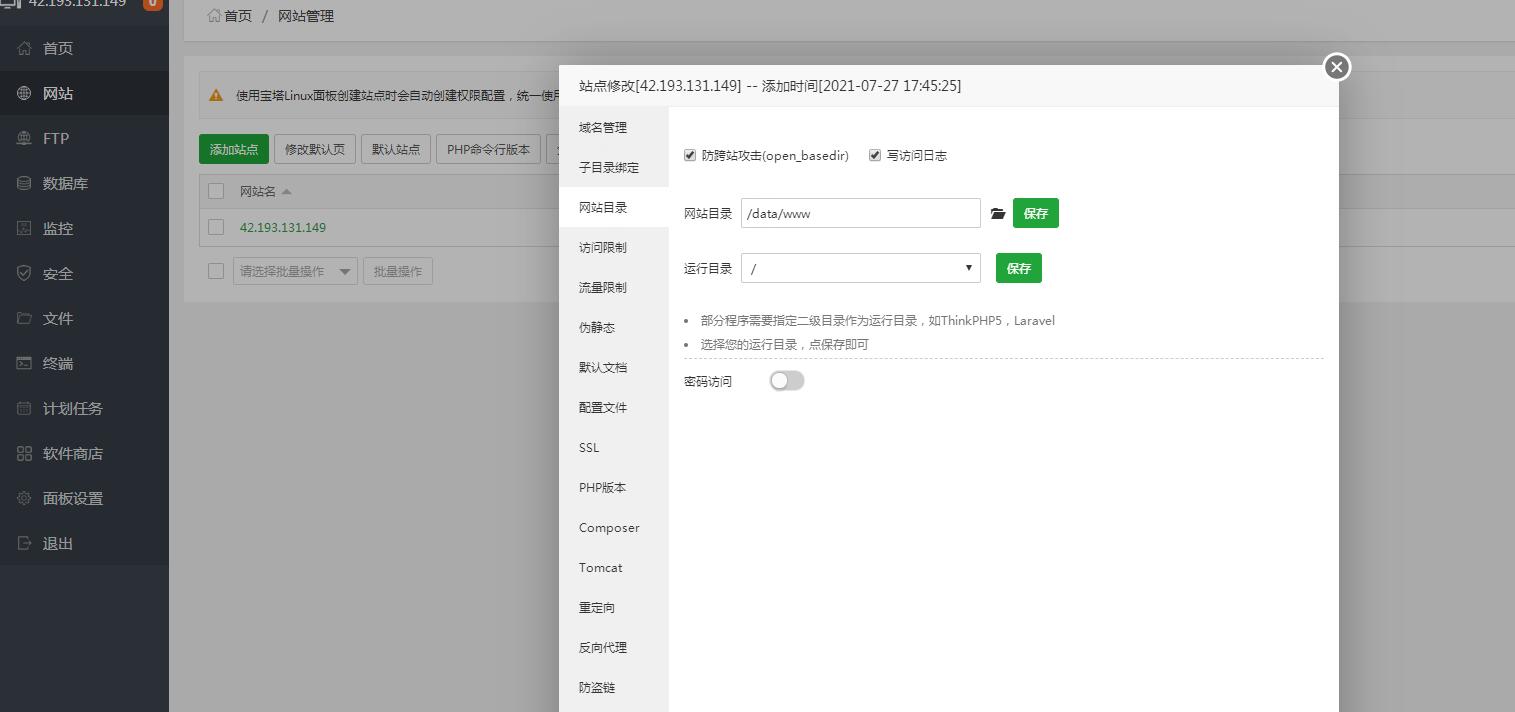1515x712 pixels.
Task: Save the website directory path
Action: (1035, 213)
